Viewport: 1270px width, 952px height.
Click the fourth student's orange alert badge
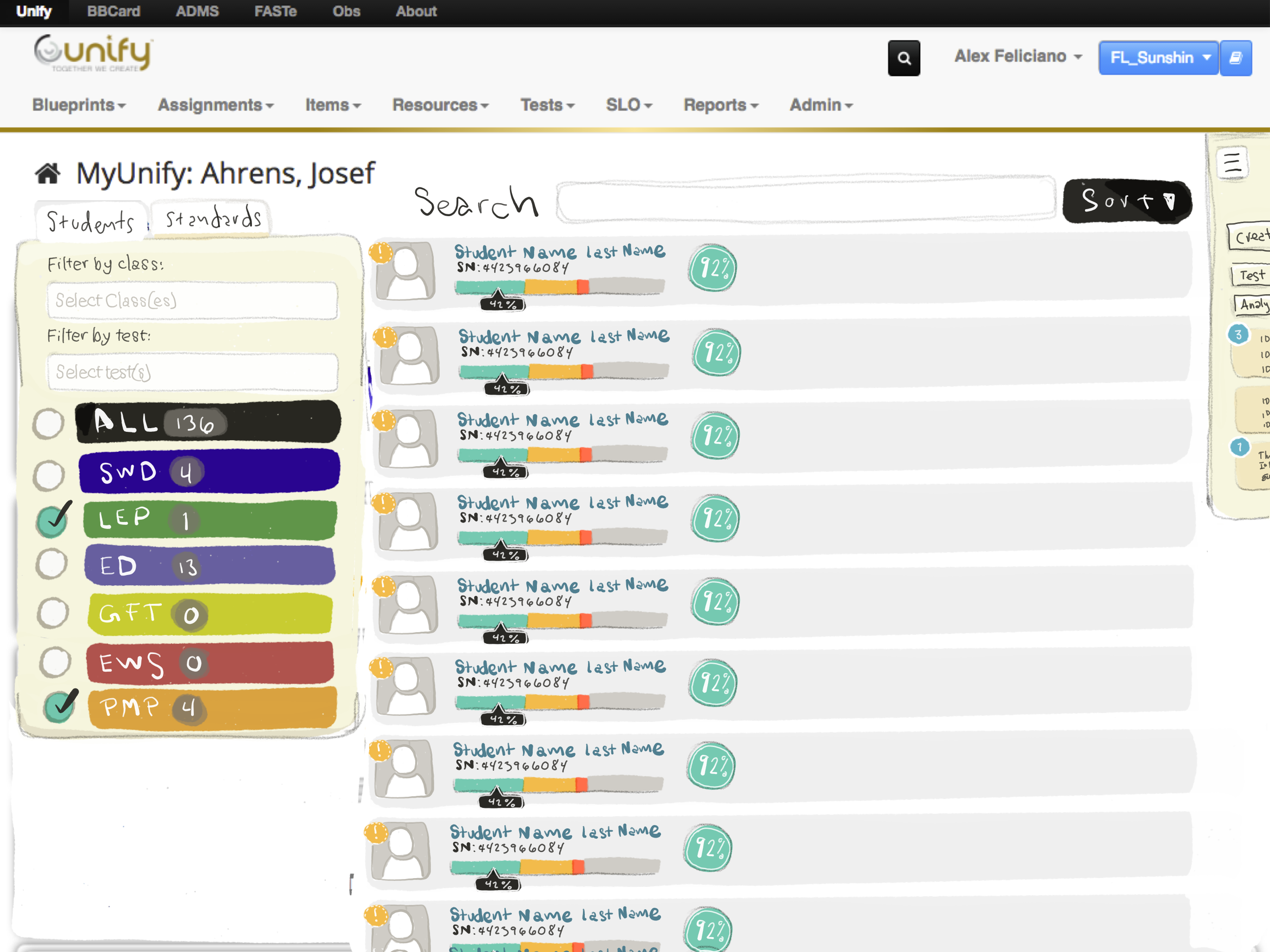pyautogui.click(x=383, y=502)
